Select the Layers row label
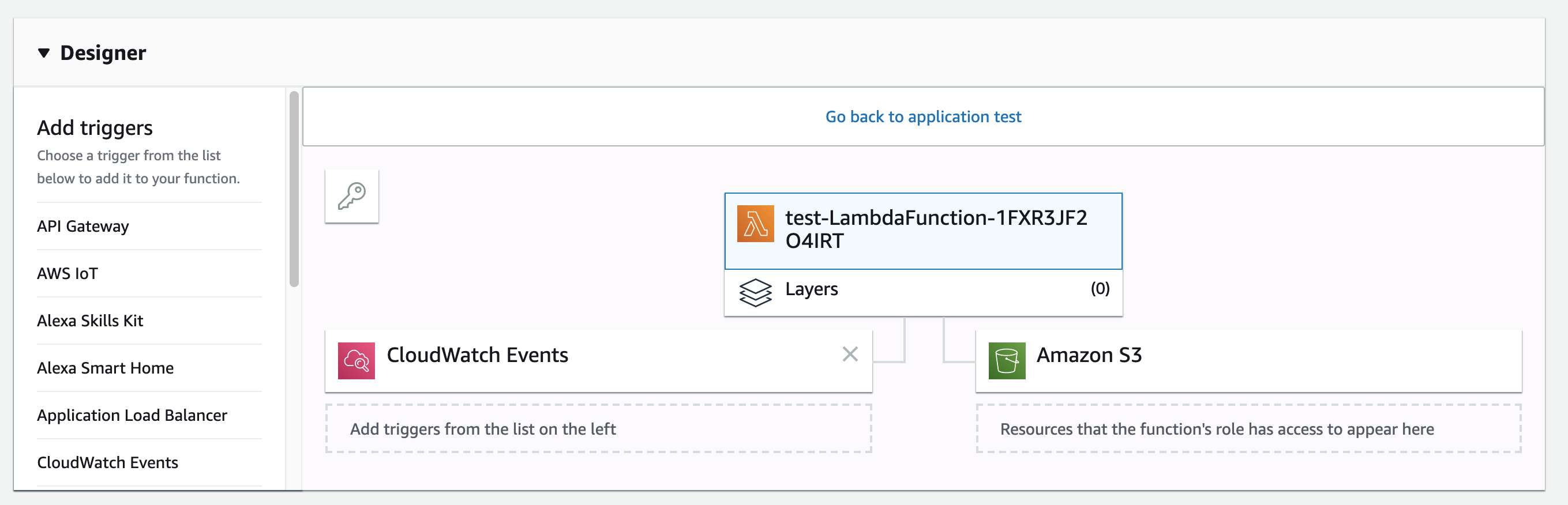 811,289
